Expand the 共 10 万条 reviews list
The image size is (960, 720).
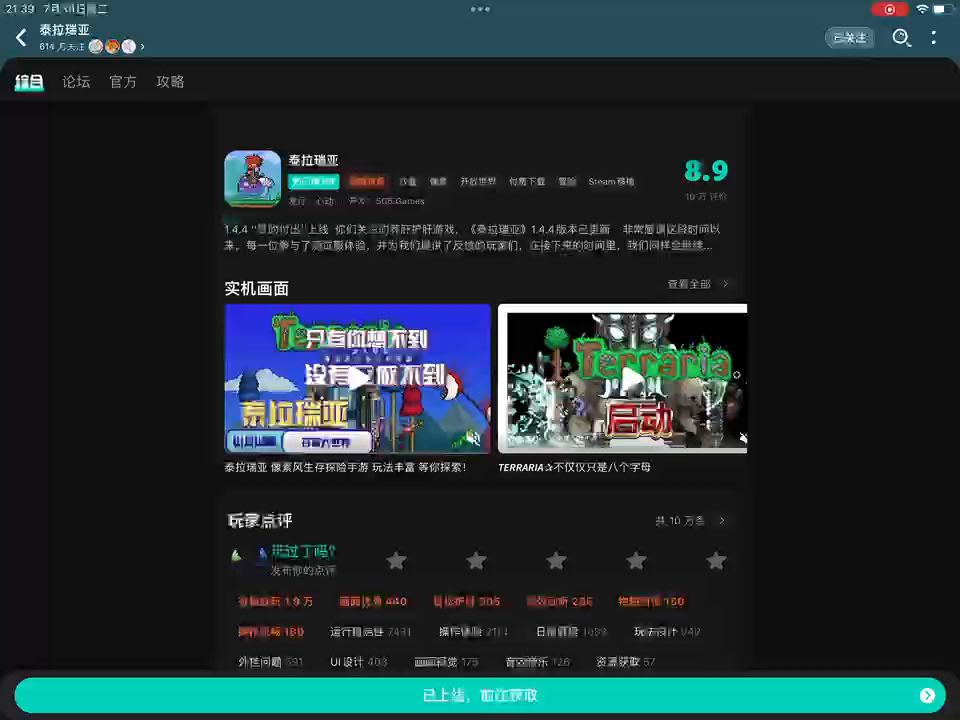tap(690, 520)
